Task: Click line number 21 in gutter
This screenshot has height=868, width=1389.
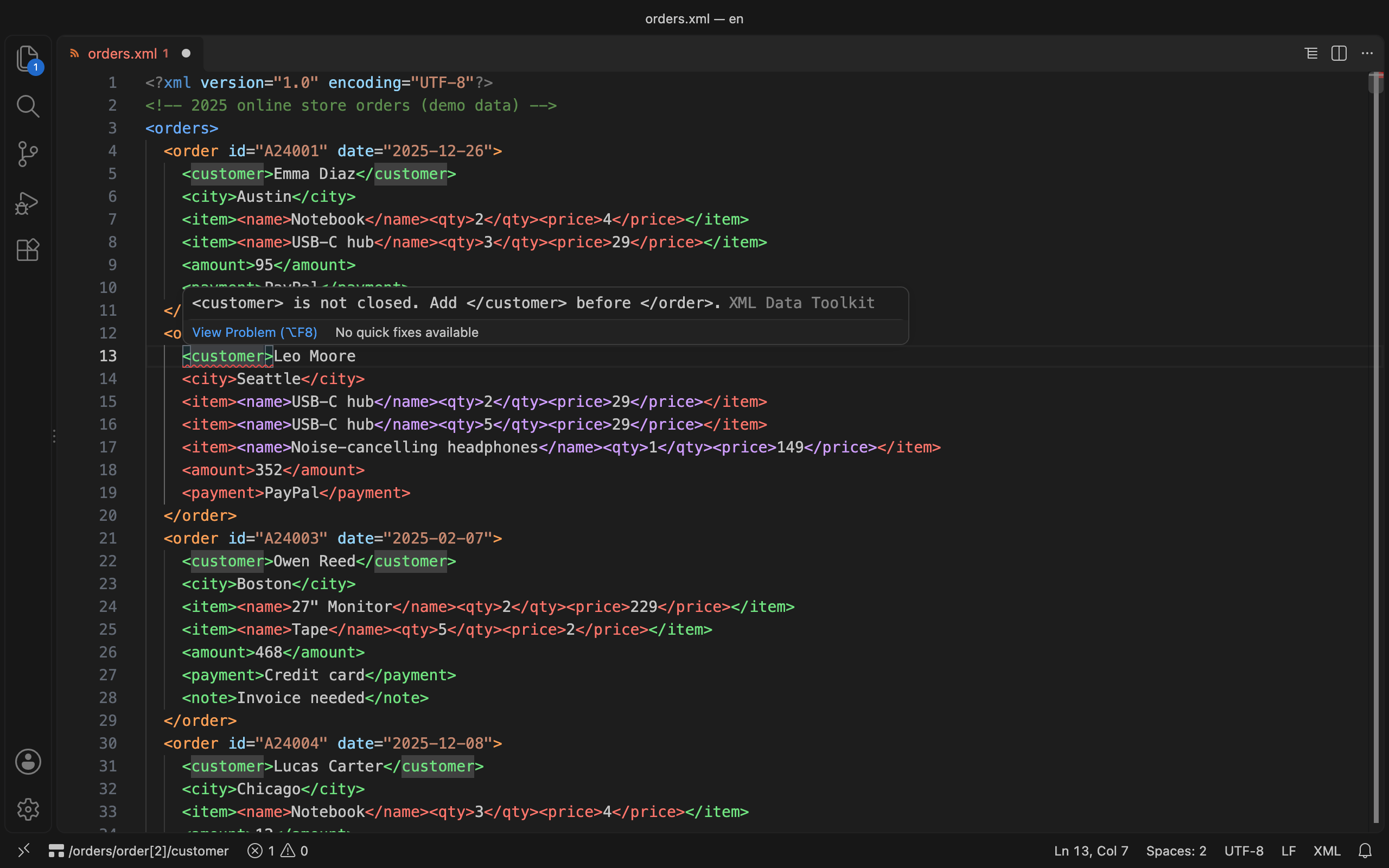Action: click(108, 538)
